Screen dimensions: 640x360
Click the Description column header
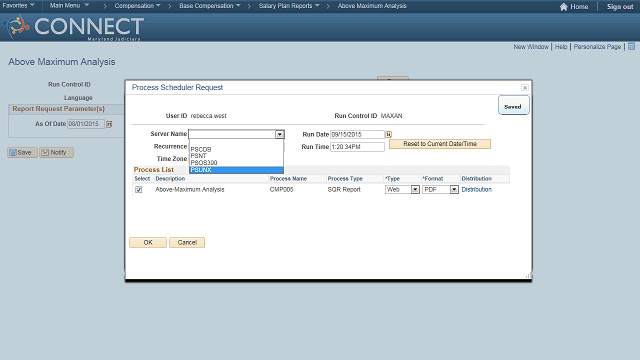click(170, 179)
